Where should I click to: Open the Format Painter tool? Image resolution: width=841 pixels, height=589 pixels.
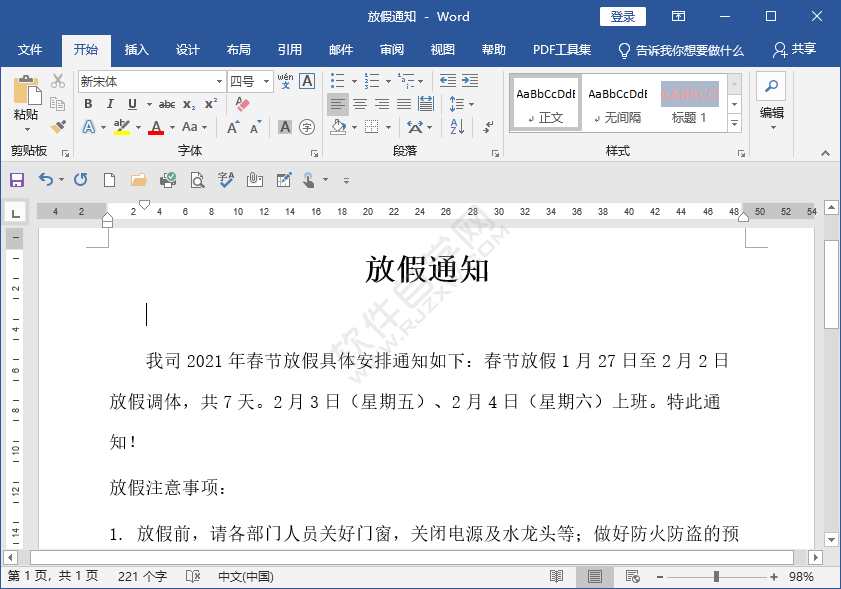[57, 125]
